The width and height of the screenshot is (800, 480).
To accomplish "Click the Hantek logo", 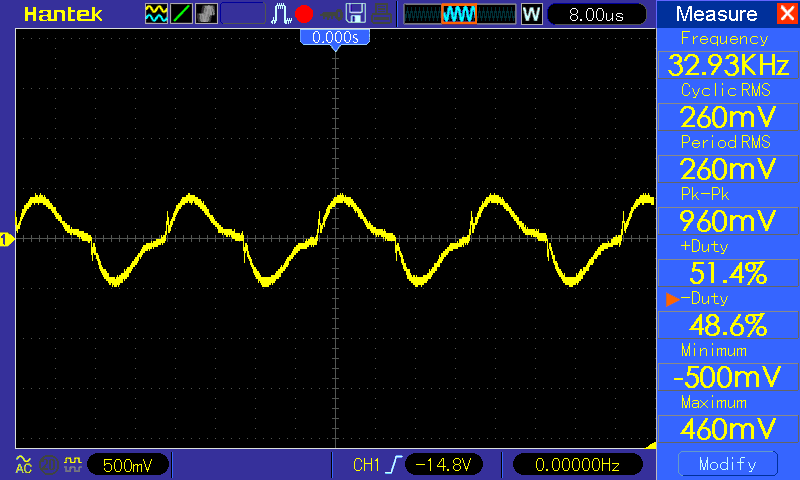I will [63, 14].
